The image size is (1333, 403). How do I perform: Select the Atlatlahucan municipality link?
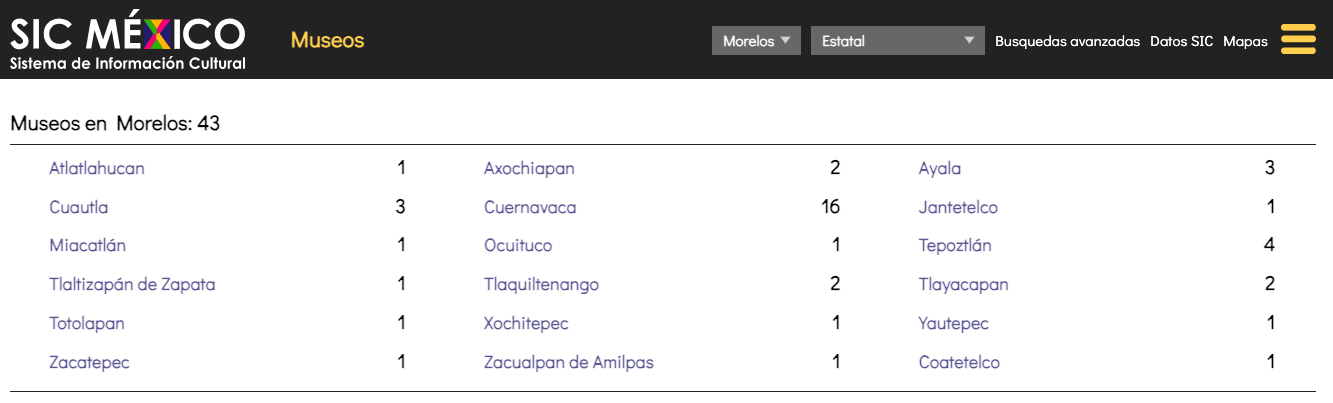97,168
